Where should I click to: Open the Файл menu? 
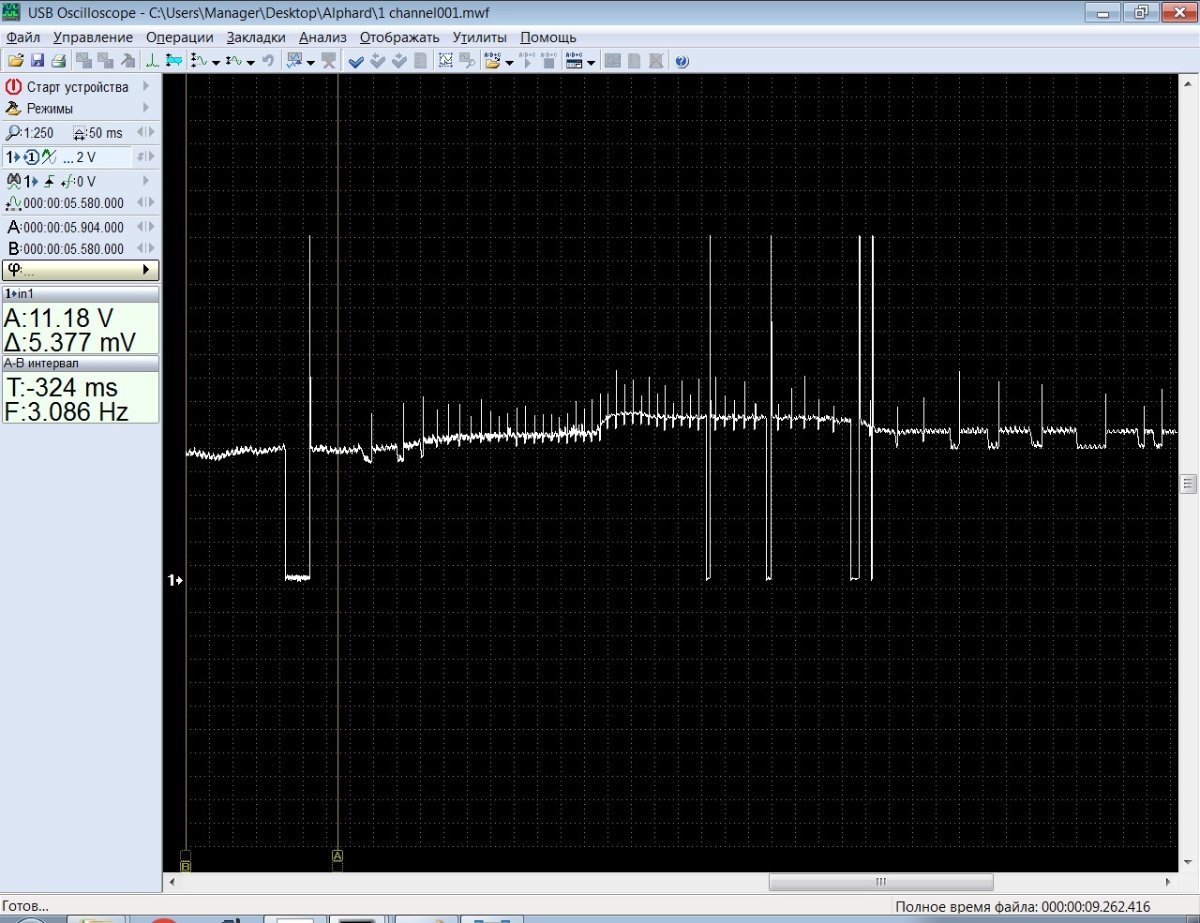[23, 37]
